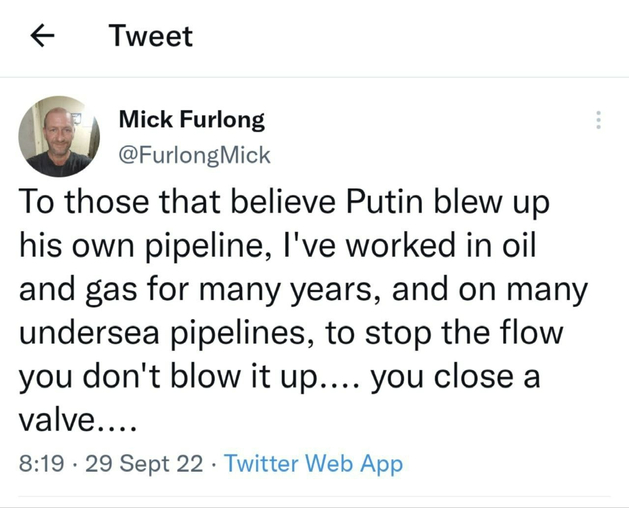This screenshot has height=508, width=629.
Task: Click the Tweet header title
Action: [x=150, y=37]
